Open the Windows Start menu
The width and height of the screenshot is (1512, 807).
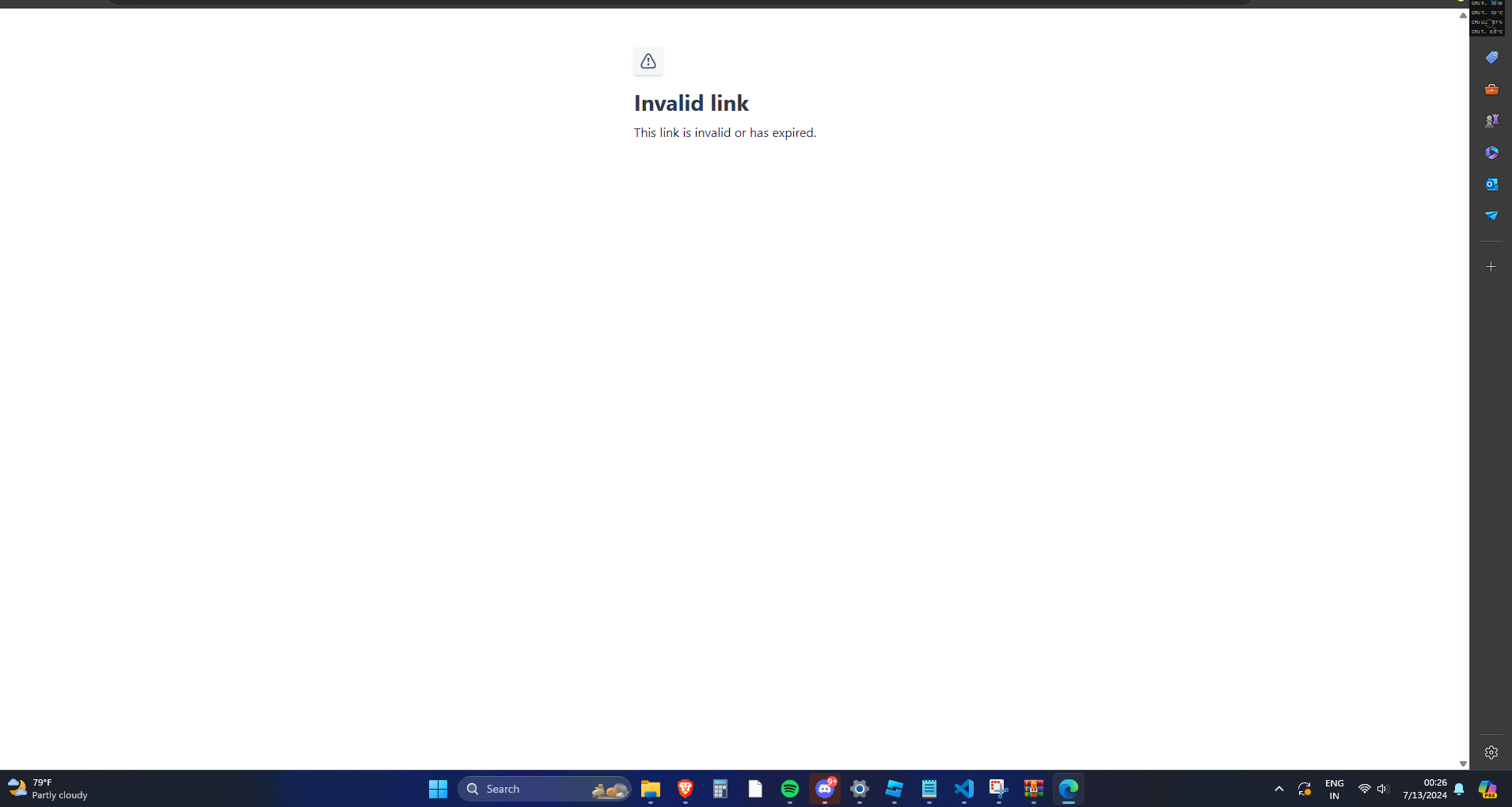tap(438, 789)
